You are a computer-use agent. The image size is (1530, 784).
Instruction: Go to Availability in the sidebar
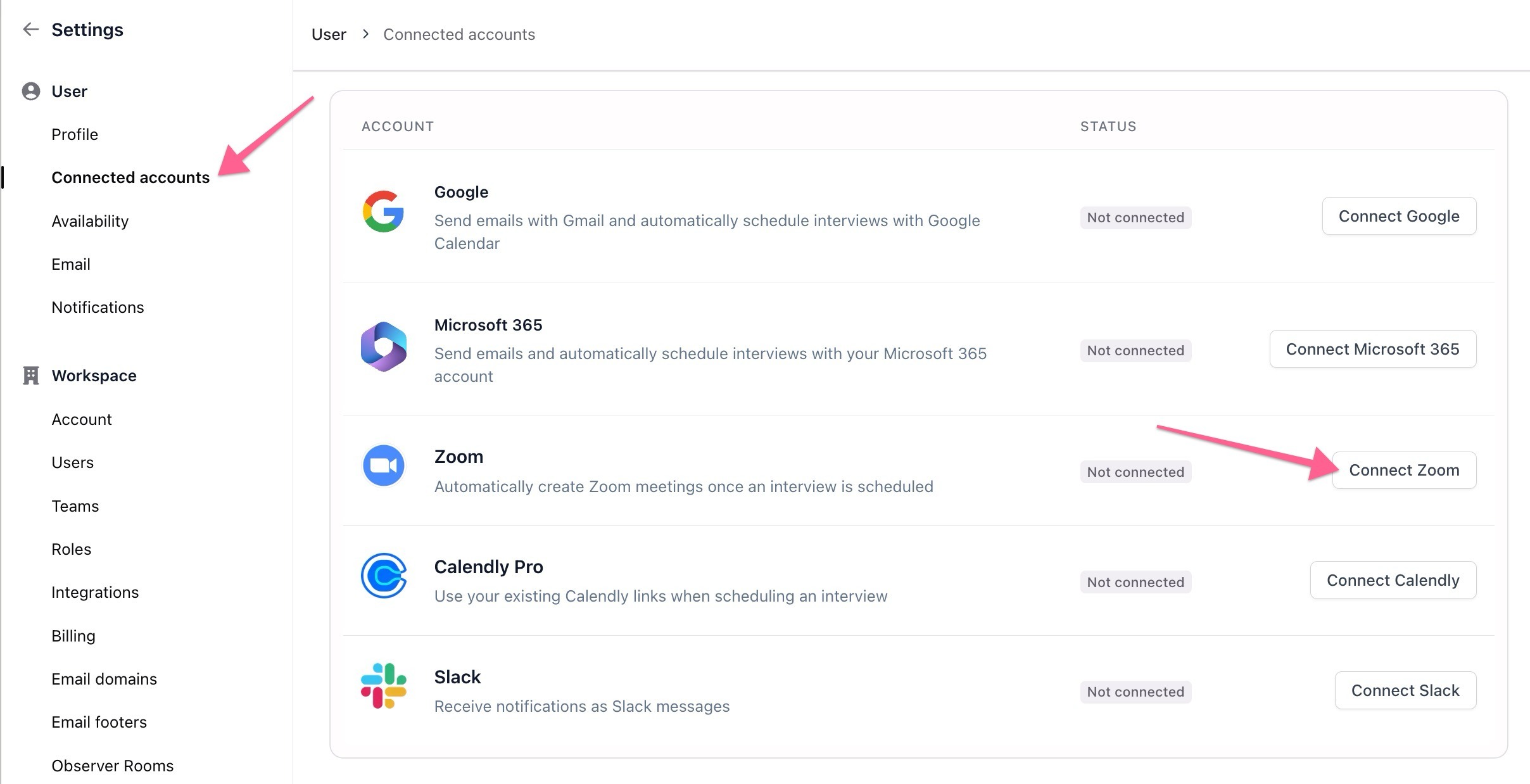coord(90,221)
